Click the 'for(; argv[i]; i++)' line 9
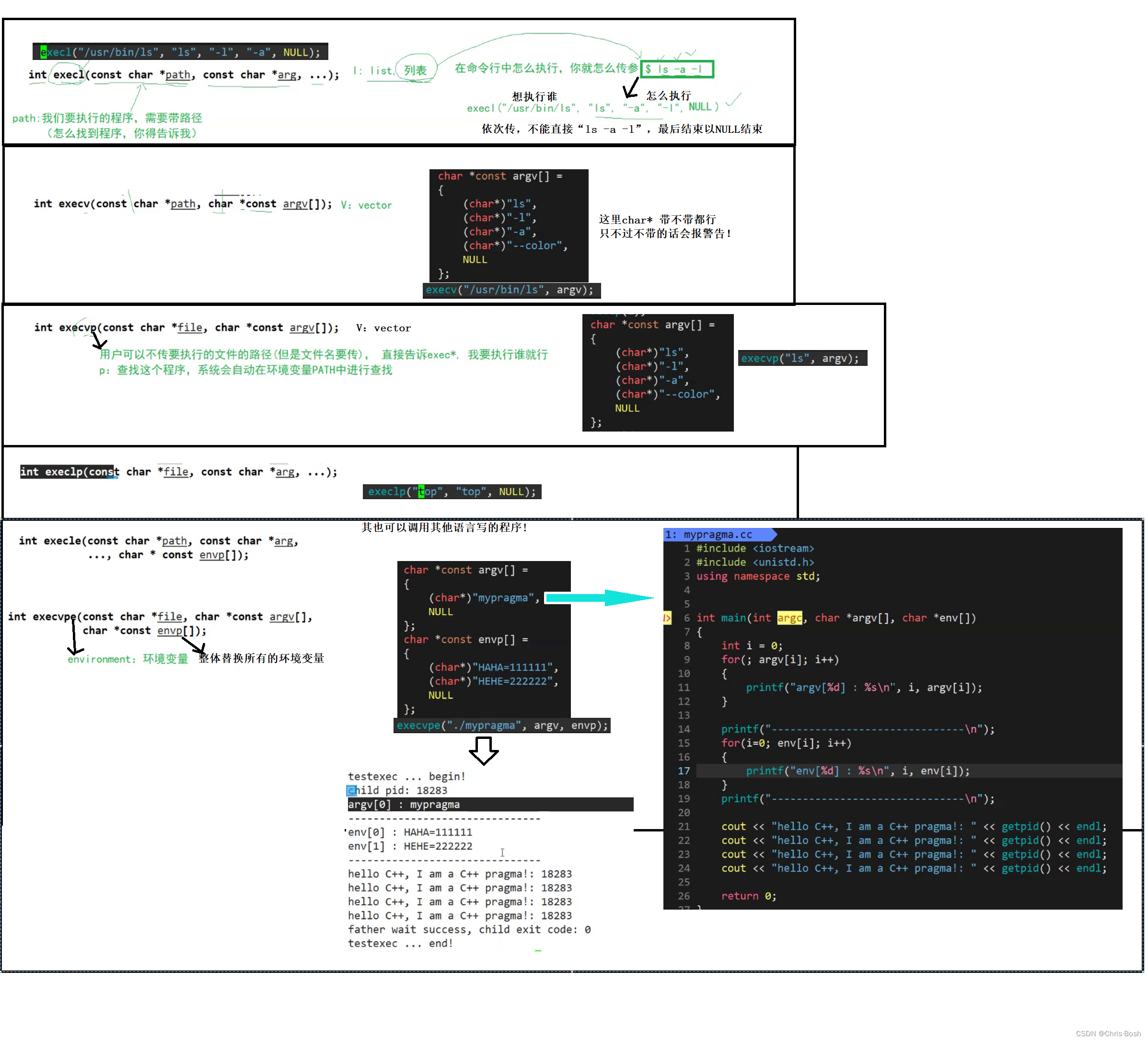The width and height of the screenshot is (1148, 1041). (780, 660)
